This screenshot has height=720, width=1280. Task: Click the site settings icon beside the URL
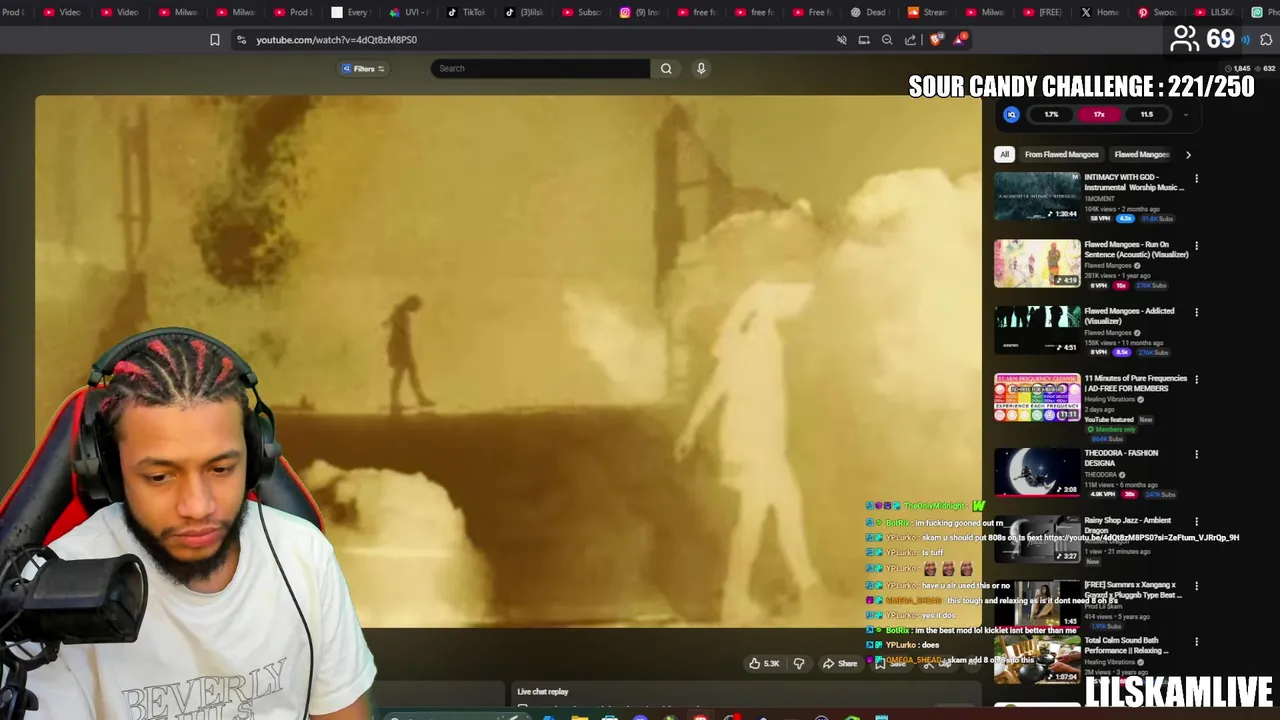pyautogui.click(x=240, y=40)
